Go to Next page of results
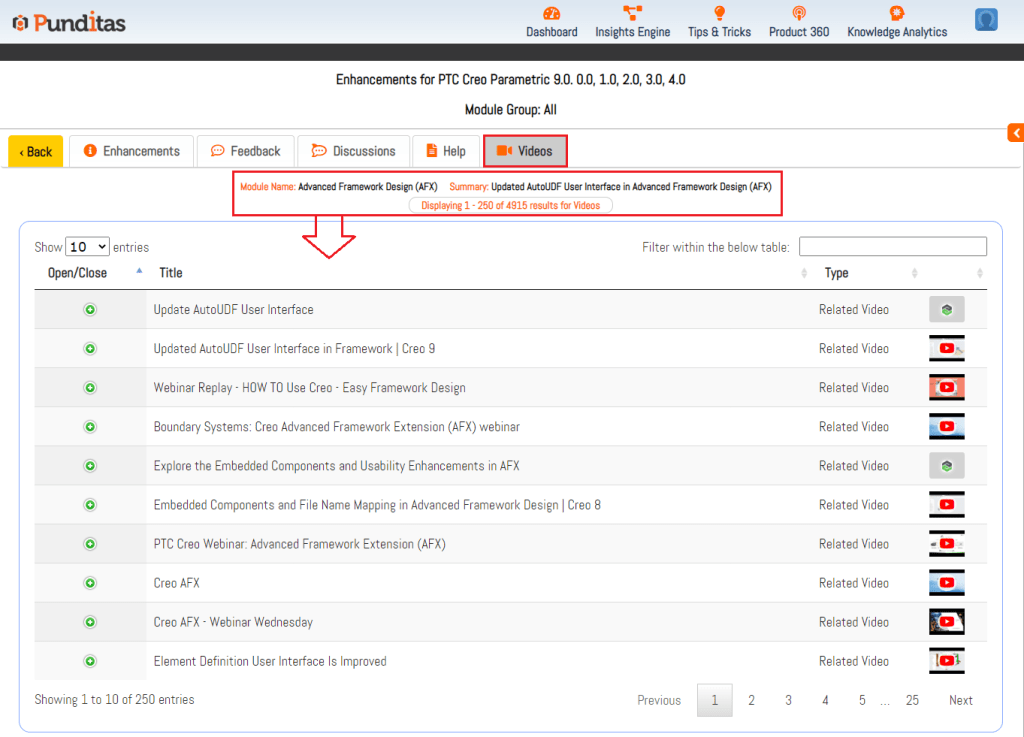 pyautogui.click(x=960, y=700)
